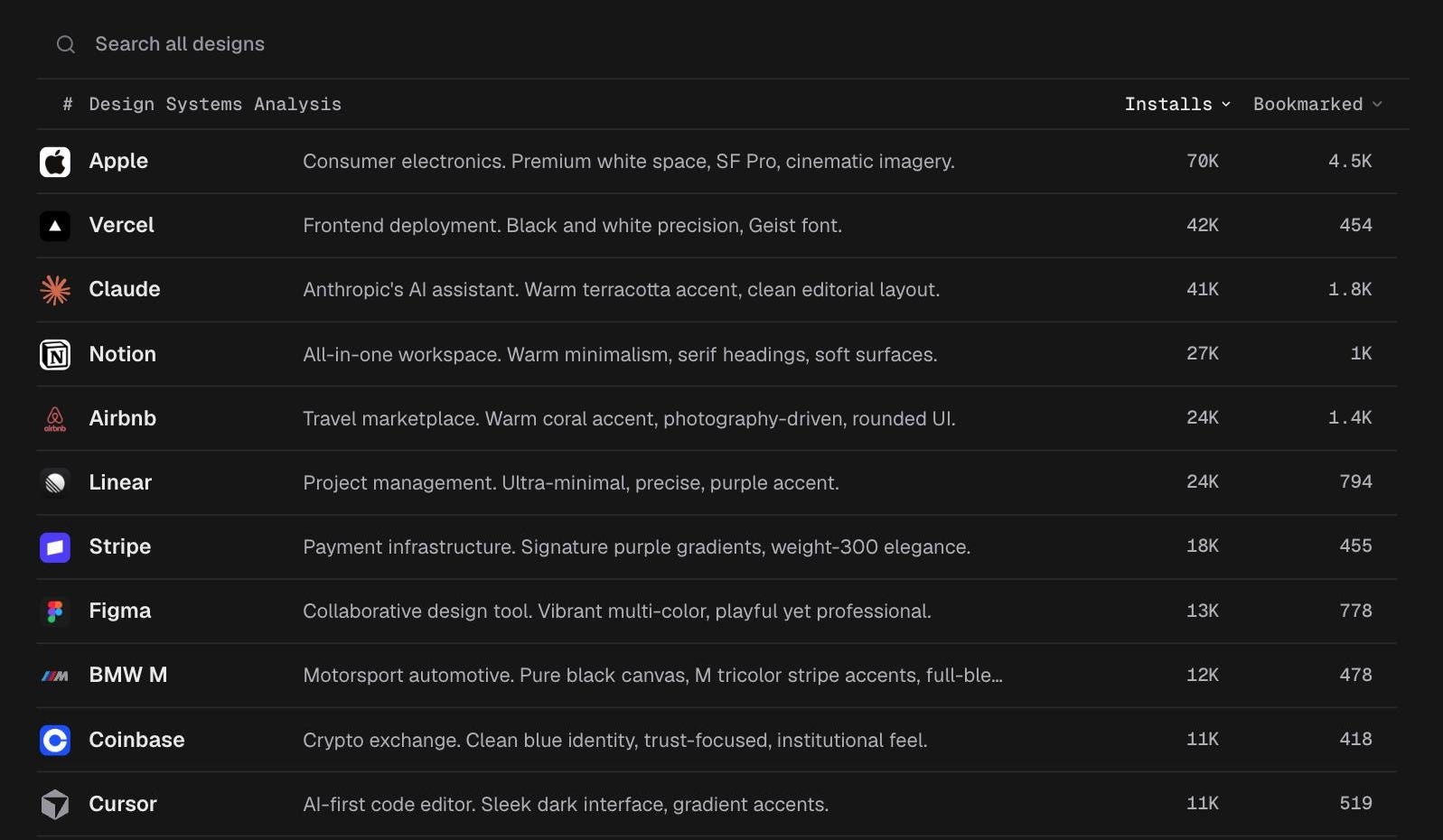Click Figma's 778 bookmarked value

(1355, 611)
